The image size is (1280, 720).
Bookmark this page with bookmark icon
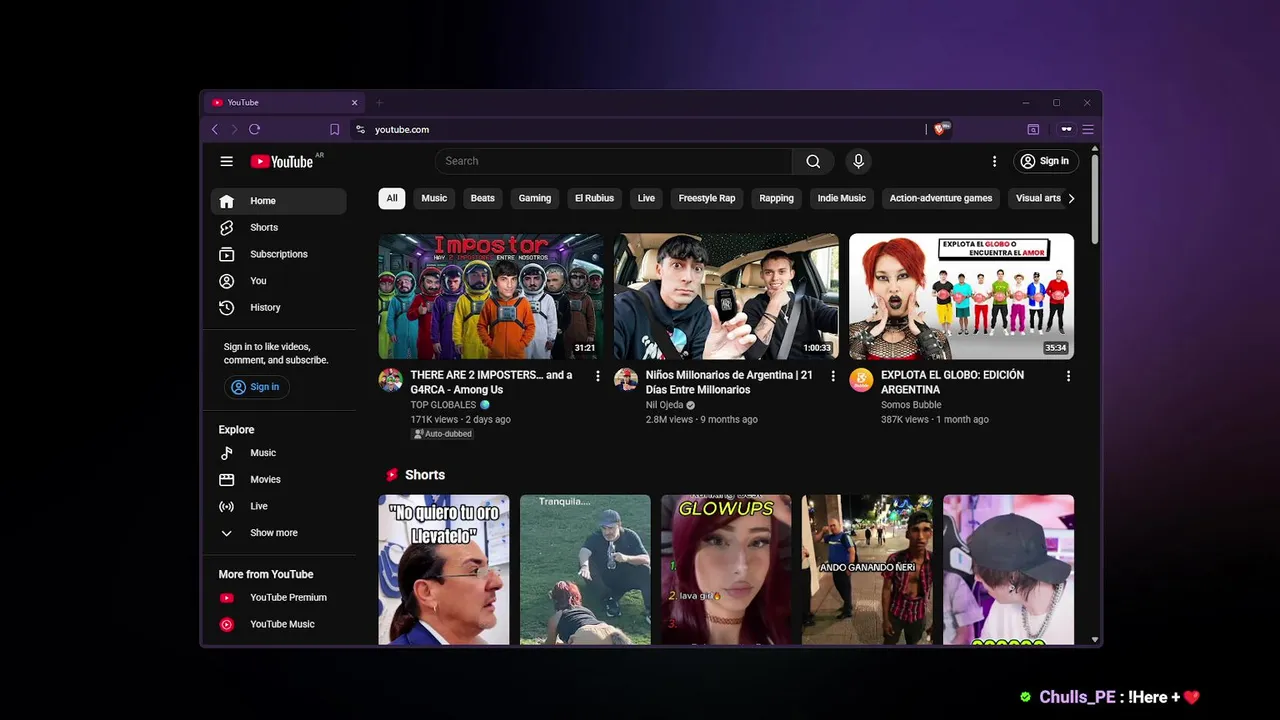tap(334, 129)
